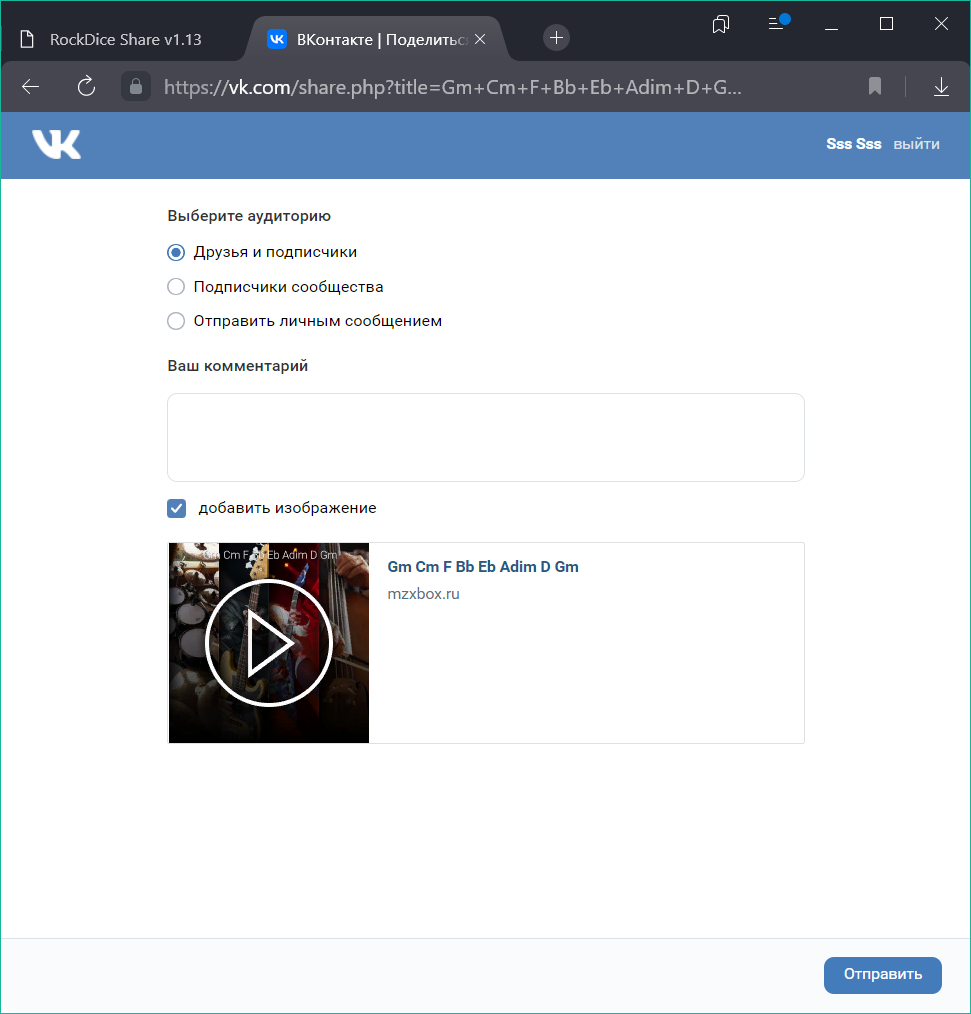Uncheck the добавить изображение checkbox

click(176, 508)
